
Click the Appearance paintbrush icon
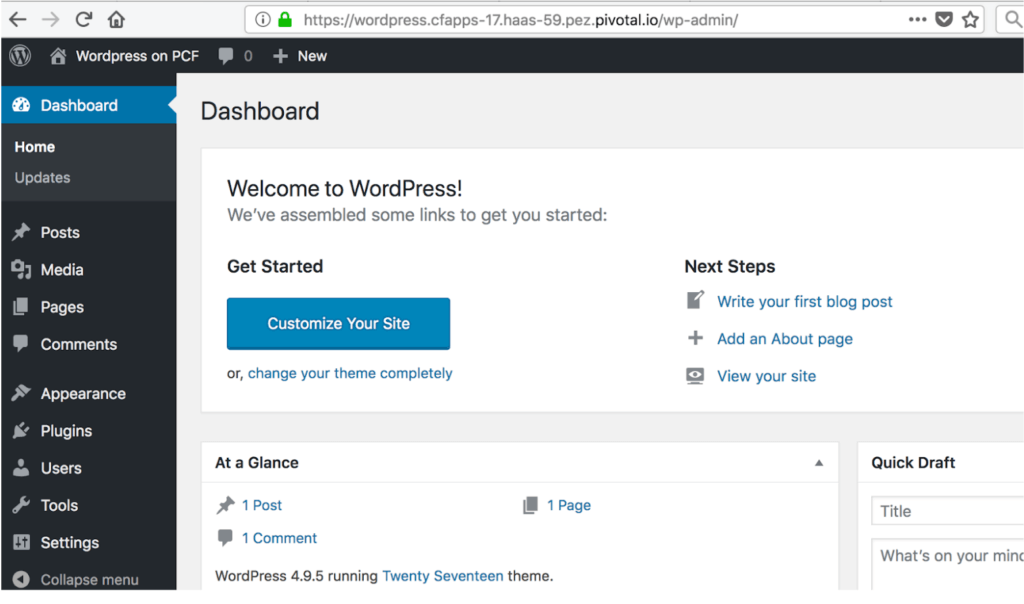(x=21, y=392)
